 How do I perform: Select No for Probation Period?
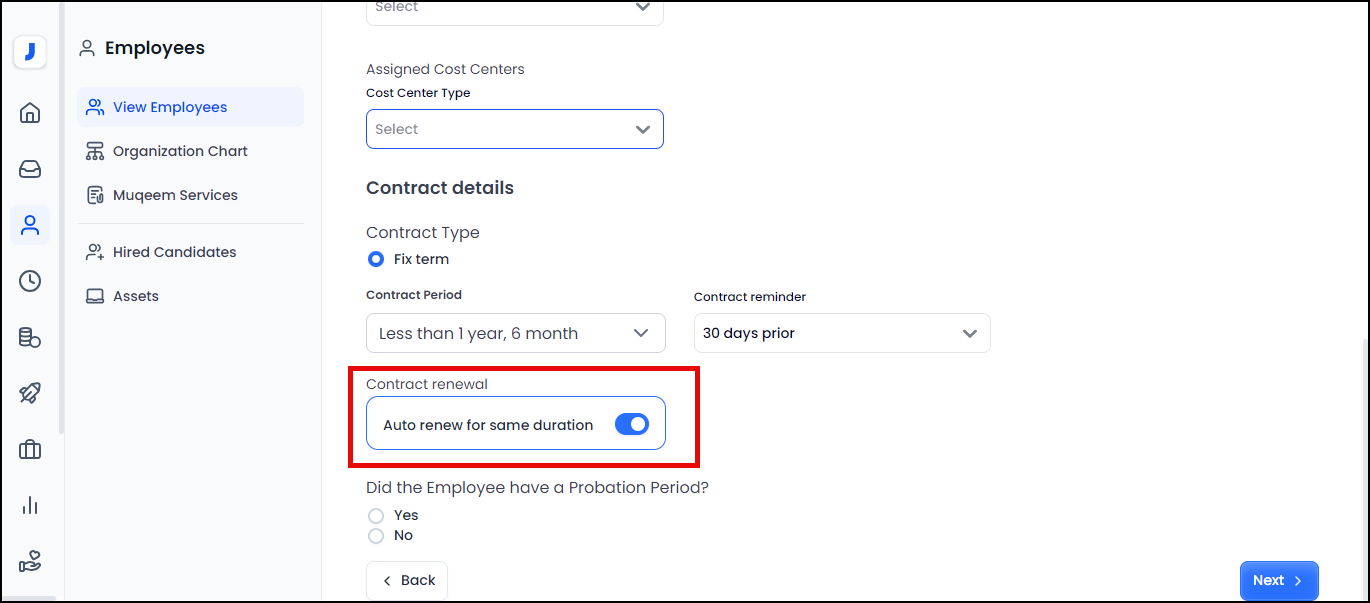376,536
